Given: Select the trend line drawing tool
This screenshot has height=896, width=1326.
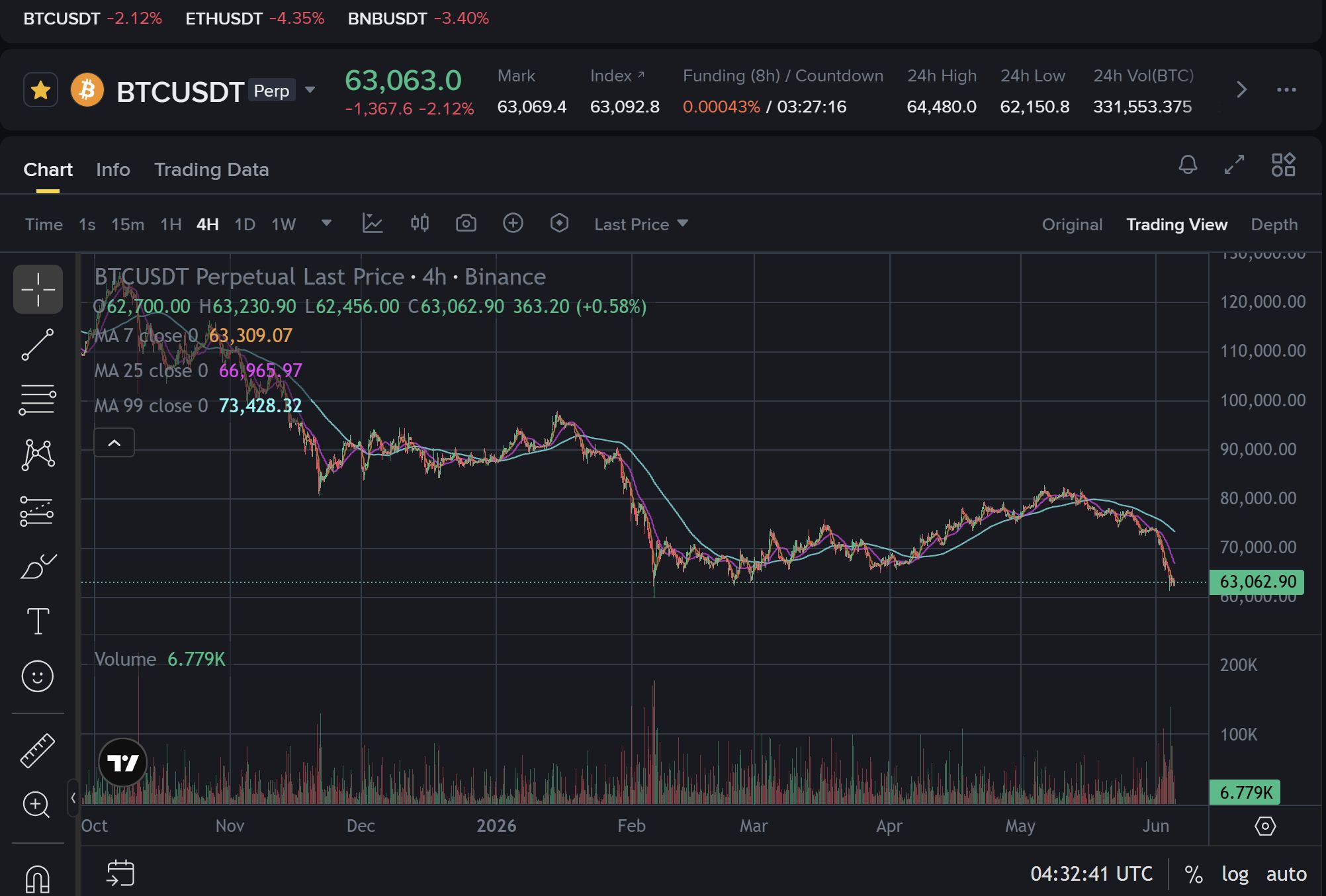Looking at the screenshot, I should tap(38, 345).
